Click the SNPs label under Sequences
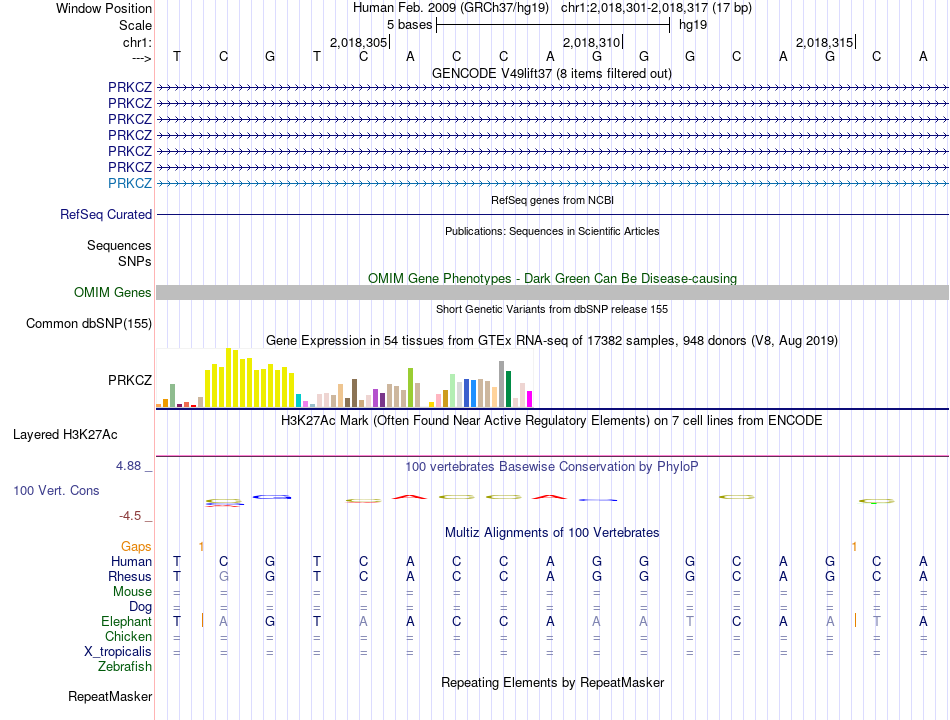Screen dimensions: 950x720 (x=135, y=261)
